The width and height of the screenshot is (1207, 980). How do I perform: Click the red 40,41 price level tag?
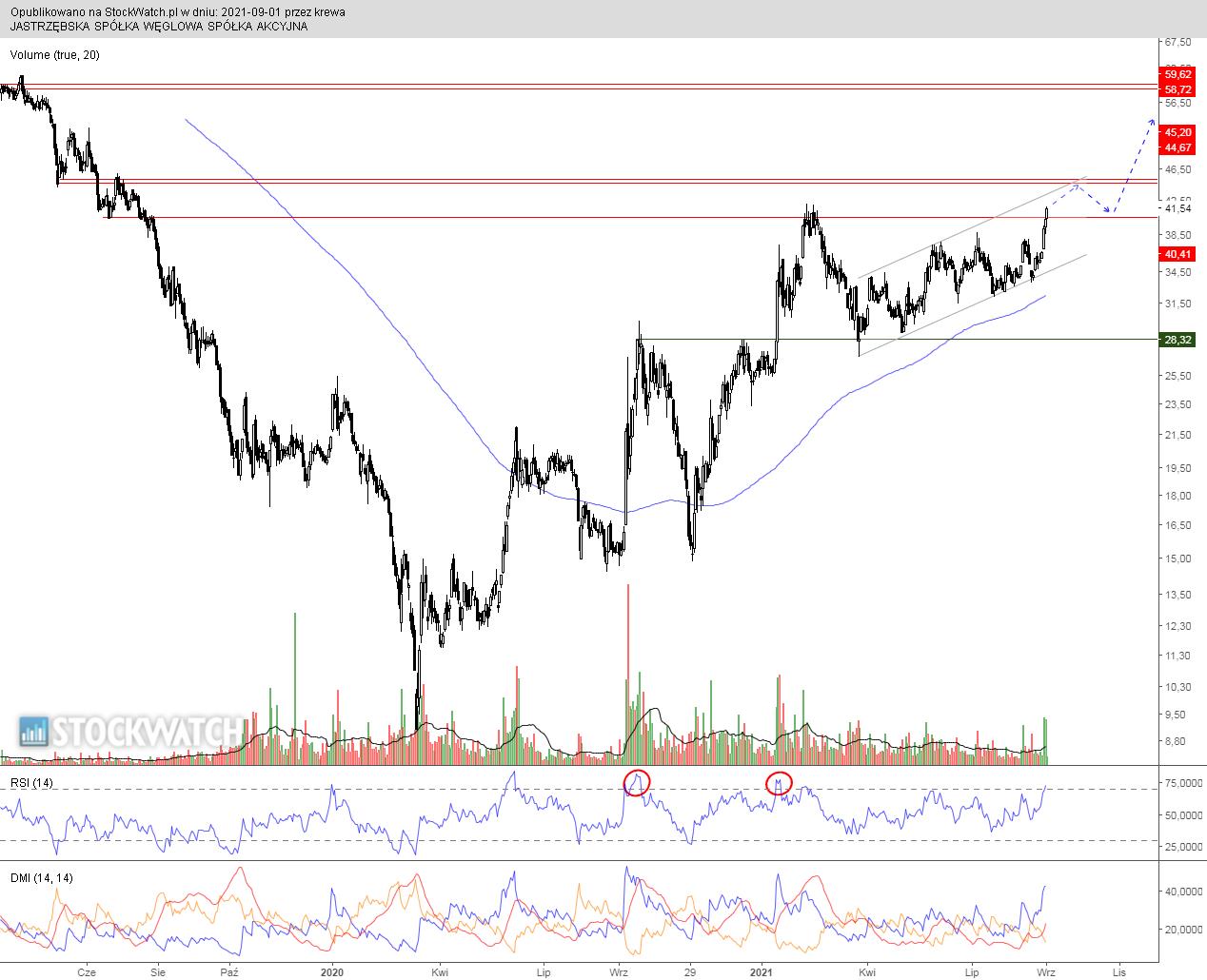pos(1177,254)
